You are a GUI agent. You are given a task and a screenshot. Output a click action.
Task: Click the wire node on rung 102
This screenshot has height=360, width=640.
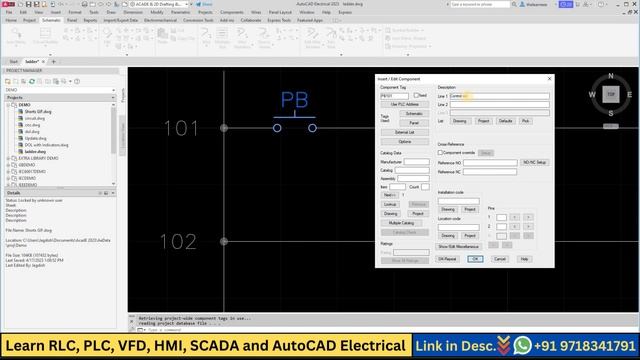[224, 241]
